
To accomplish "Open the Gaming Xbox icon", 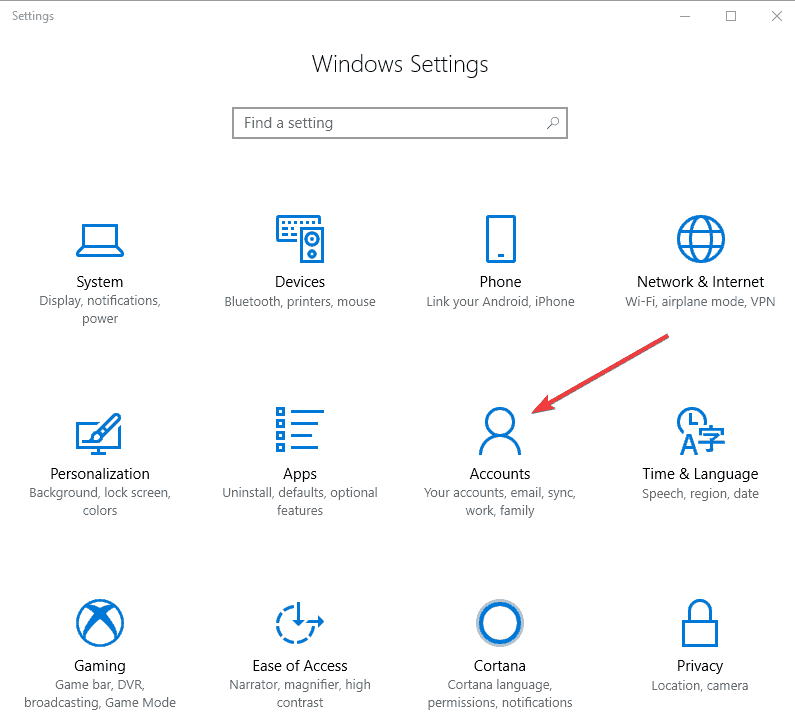I will pyautogui.click(x=100, y=623).
